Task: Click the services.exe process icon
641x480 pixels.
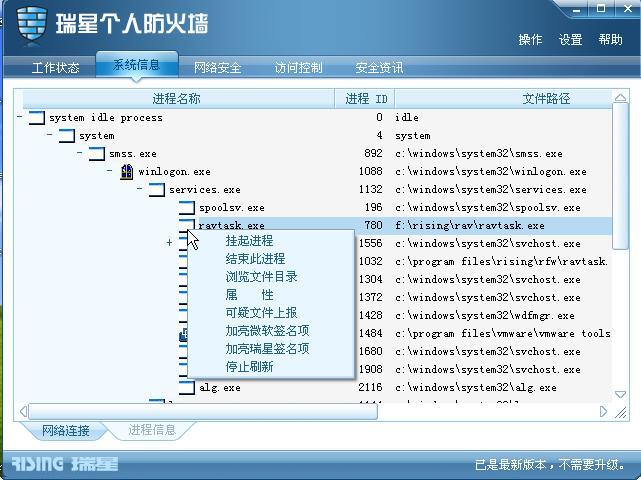Action: click(x=157, y=190)
